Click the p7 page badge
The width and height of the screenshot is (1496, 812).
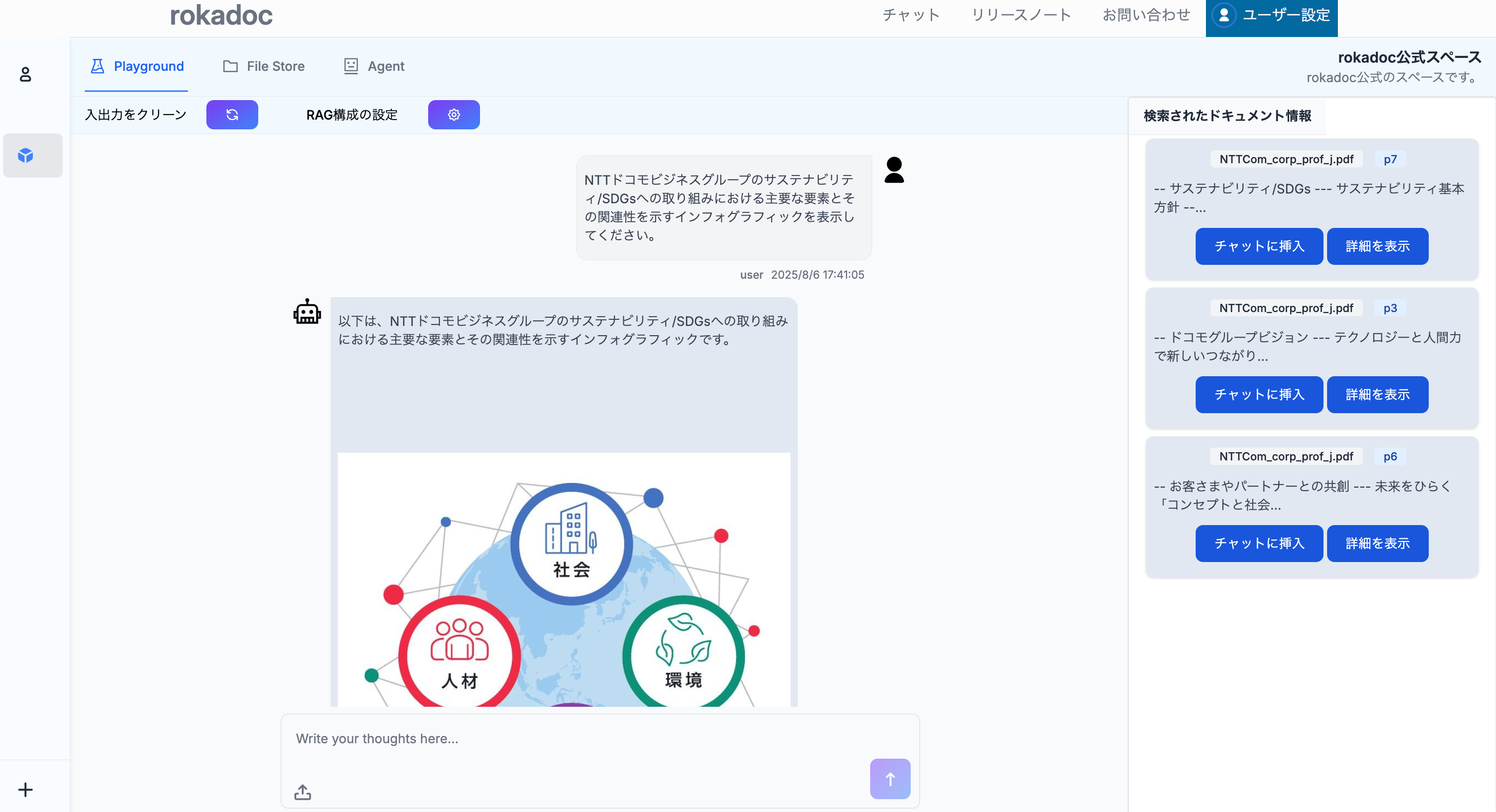[1390, 159]
